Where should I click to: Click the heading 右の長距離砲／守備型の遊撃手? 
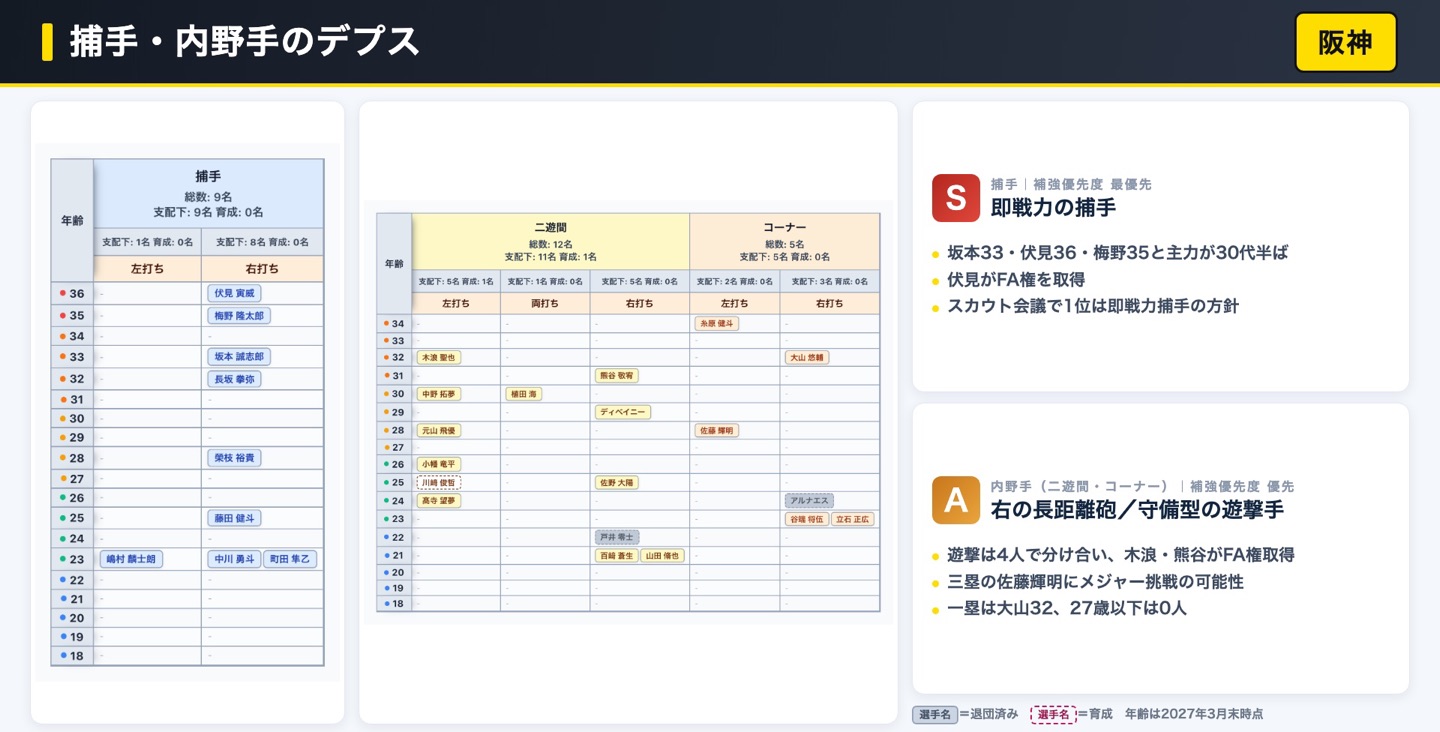(1137, 510)
